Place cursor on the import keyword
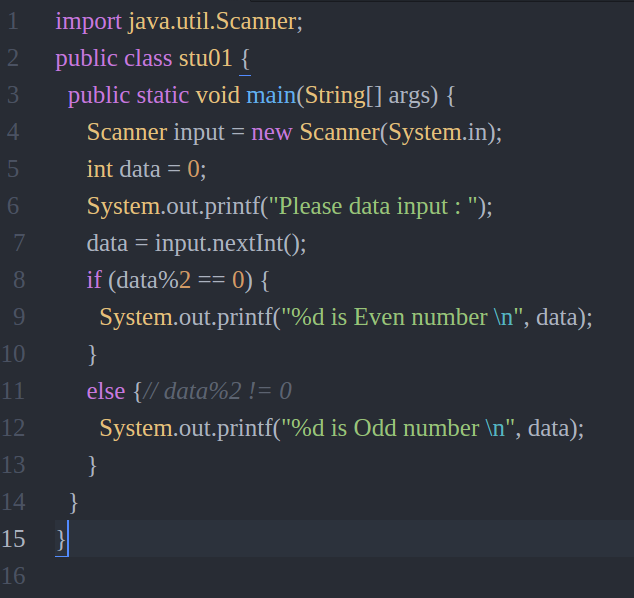Image resolution: width=634 pixels, height=598 pixels. pos(88,22)
